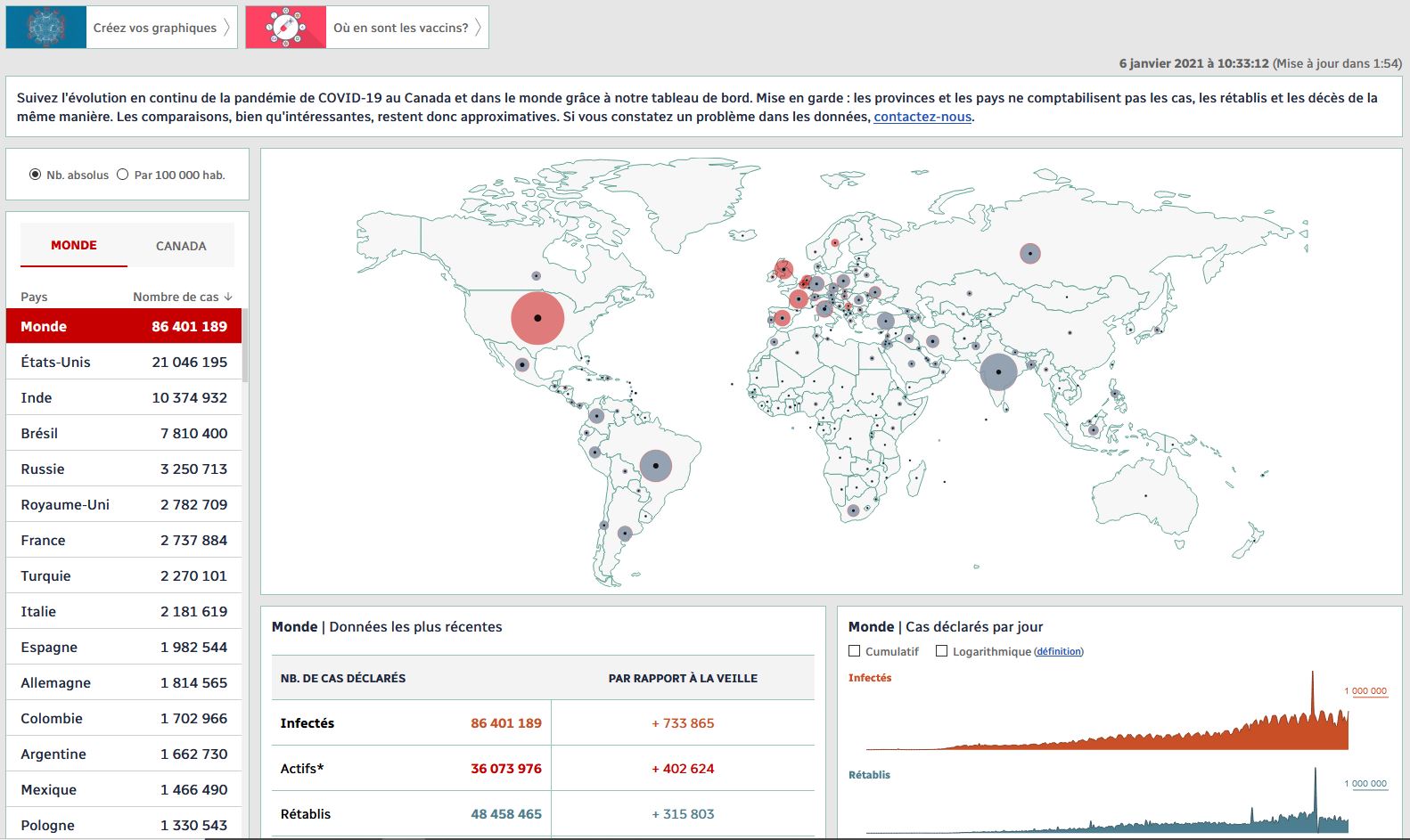1410x840 pixels.
Task: Switch to the MONDE tab
Action: (74, 245)
